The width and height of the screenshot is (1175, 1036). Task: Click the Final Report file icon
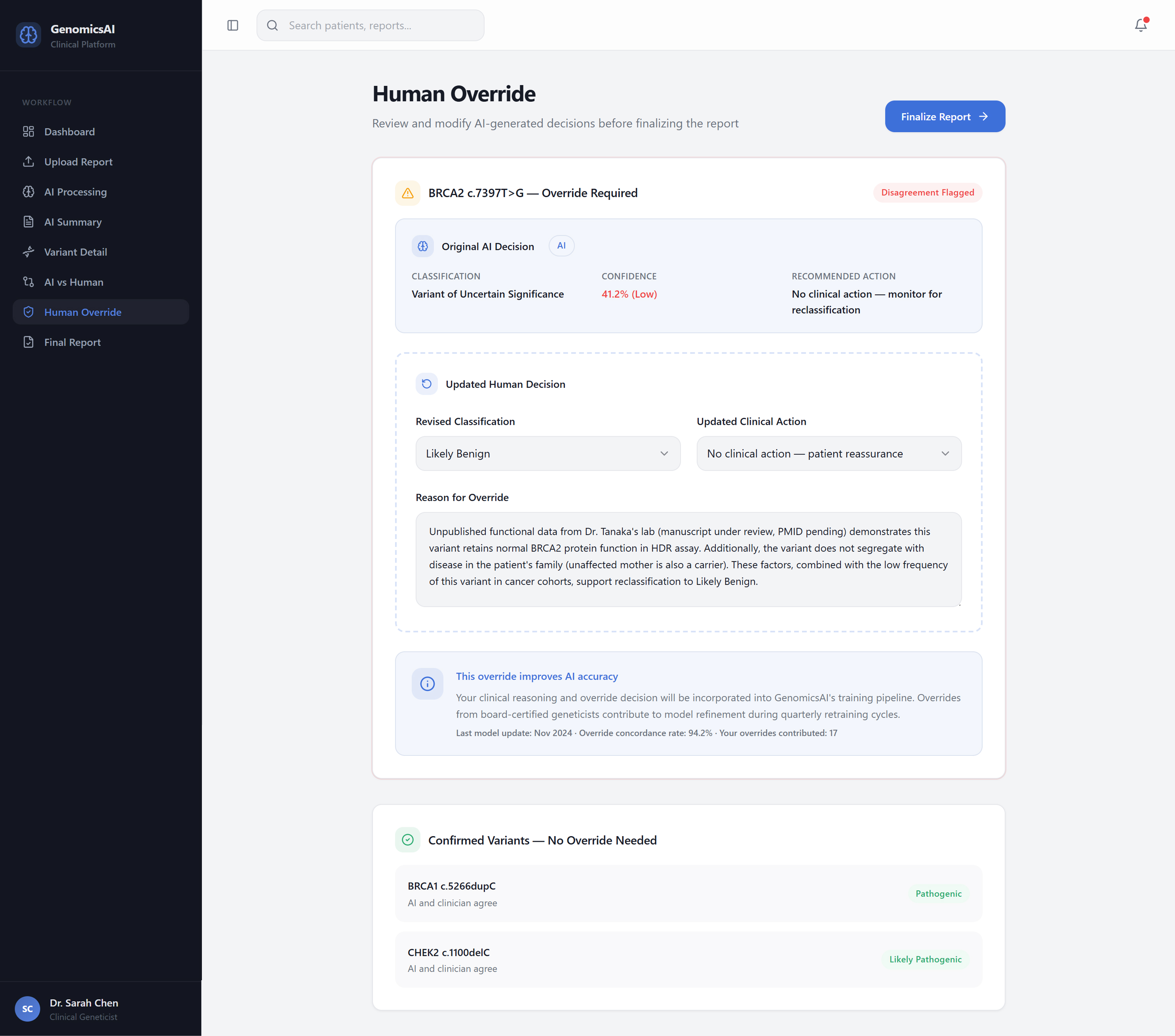(28, 342)
